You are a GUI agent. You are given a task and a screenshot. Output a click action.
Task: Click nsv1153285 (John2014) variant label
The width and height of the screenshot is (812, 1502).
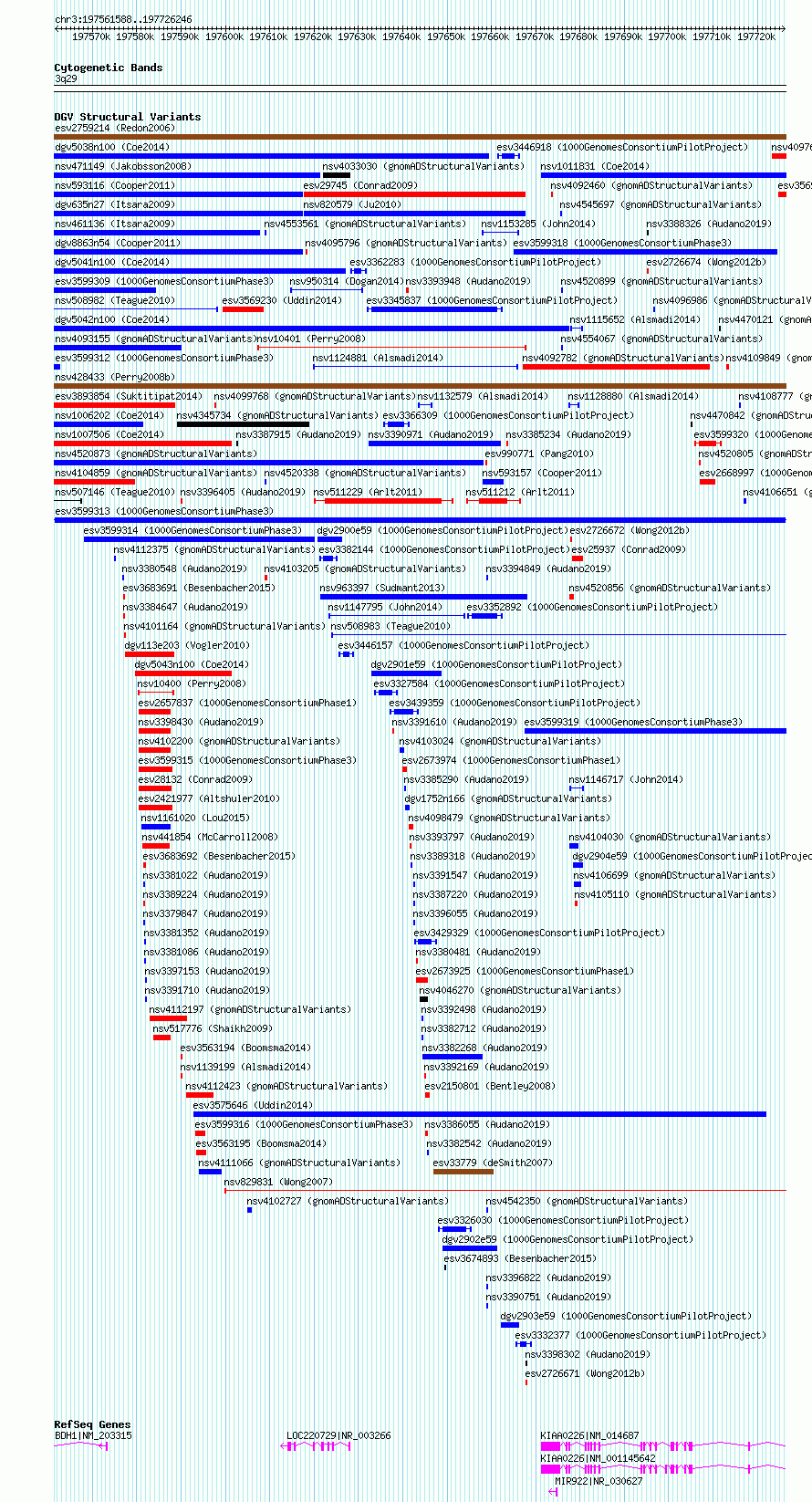538,224
